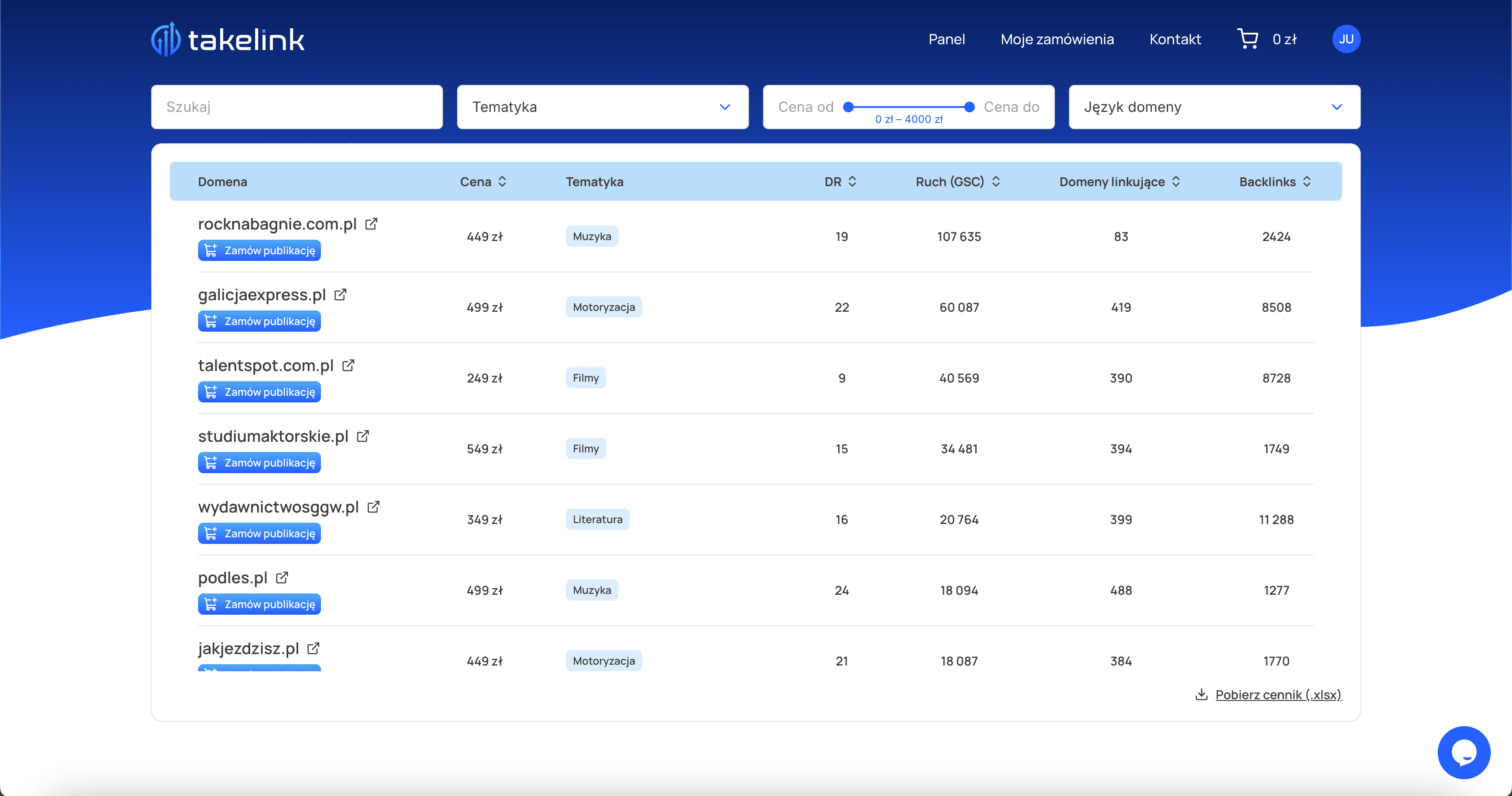Grab the maximum price slider handle
This screenshot has width=1512, height=796.
pyautogui.click(x=970, y=107)
